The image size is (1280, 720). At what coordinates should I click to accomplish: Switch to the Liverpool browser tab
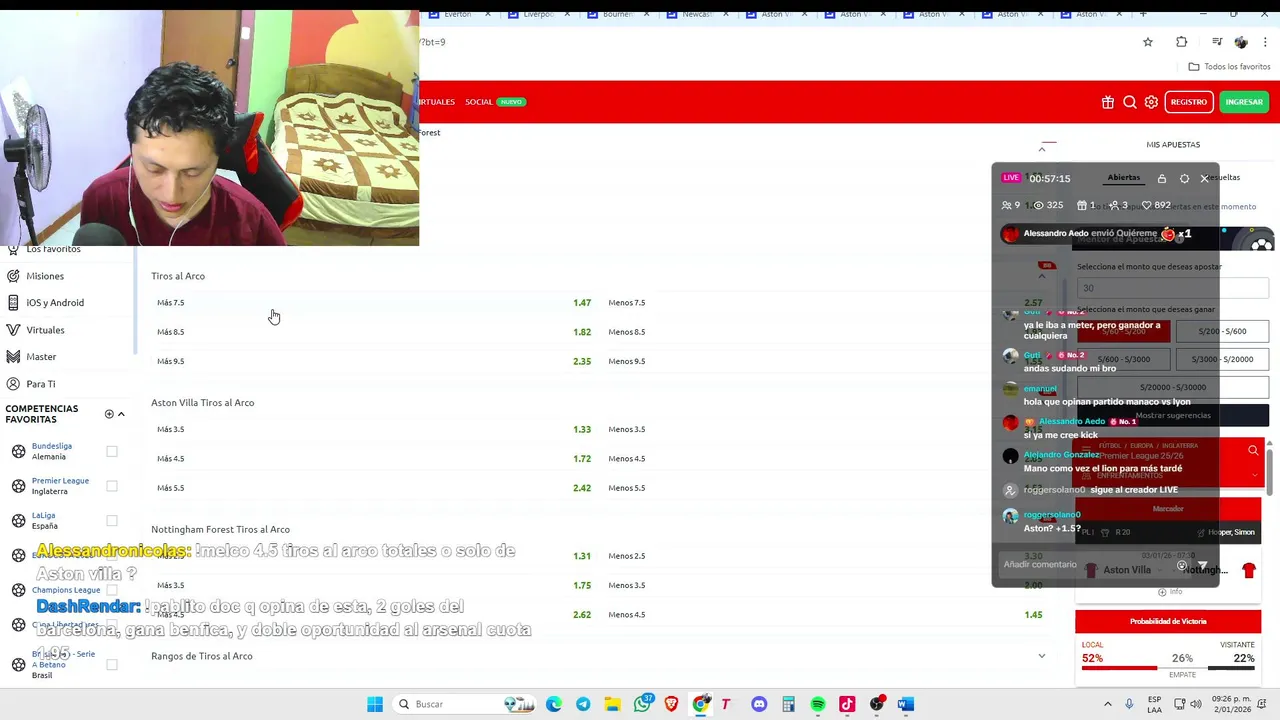pos(538,14)
